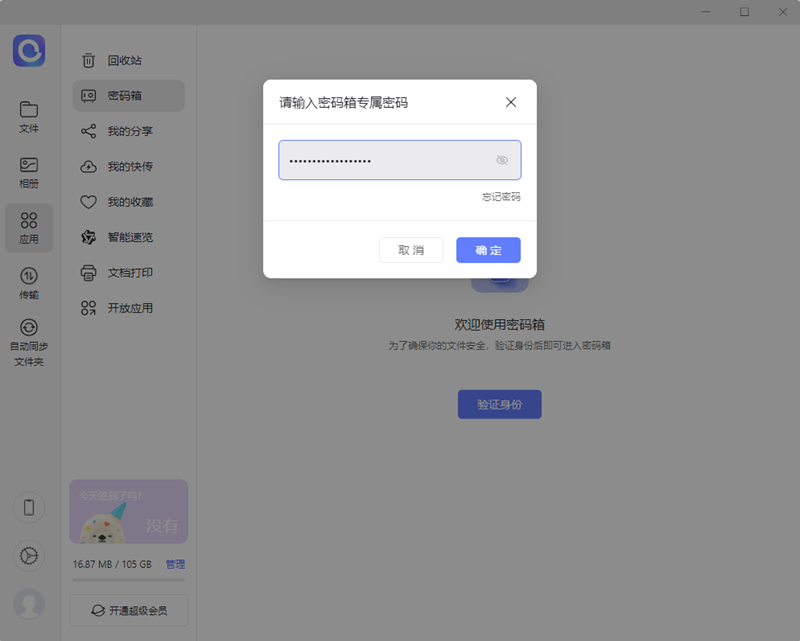The height and width of the screenshot is (641, 800).
Task: Open the settings gear icon
Action: coord(29,556)
